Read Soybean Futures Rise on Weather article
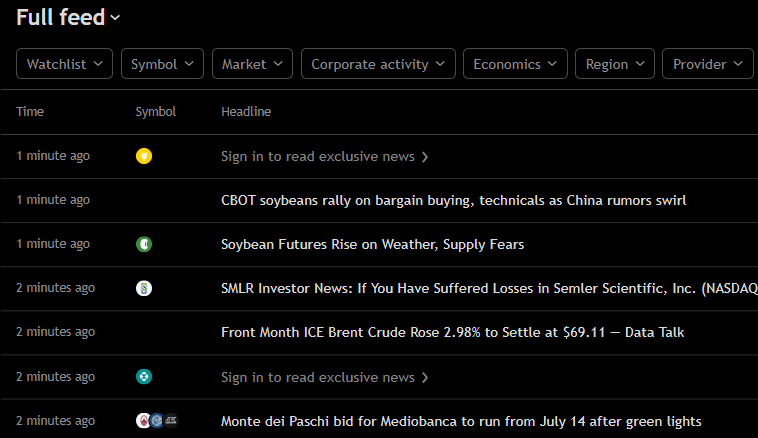 (x=372, y=244)
